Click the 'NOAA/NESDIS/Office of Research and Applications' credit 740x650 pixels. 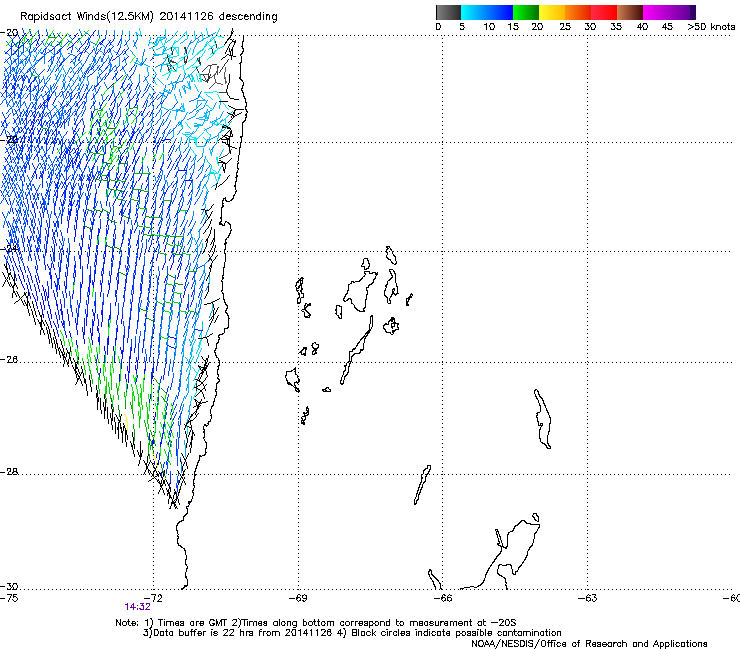tap(589, 644)
